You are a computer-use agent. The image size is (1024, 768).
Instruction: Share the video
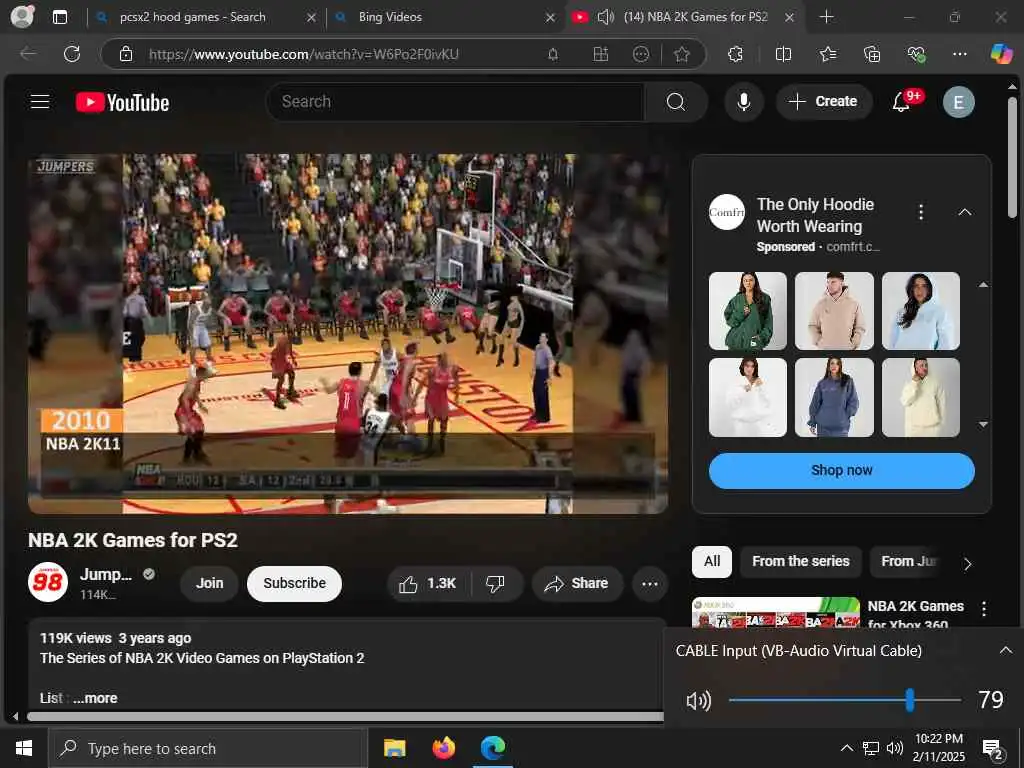[x=577, y=583]
